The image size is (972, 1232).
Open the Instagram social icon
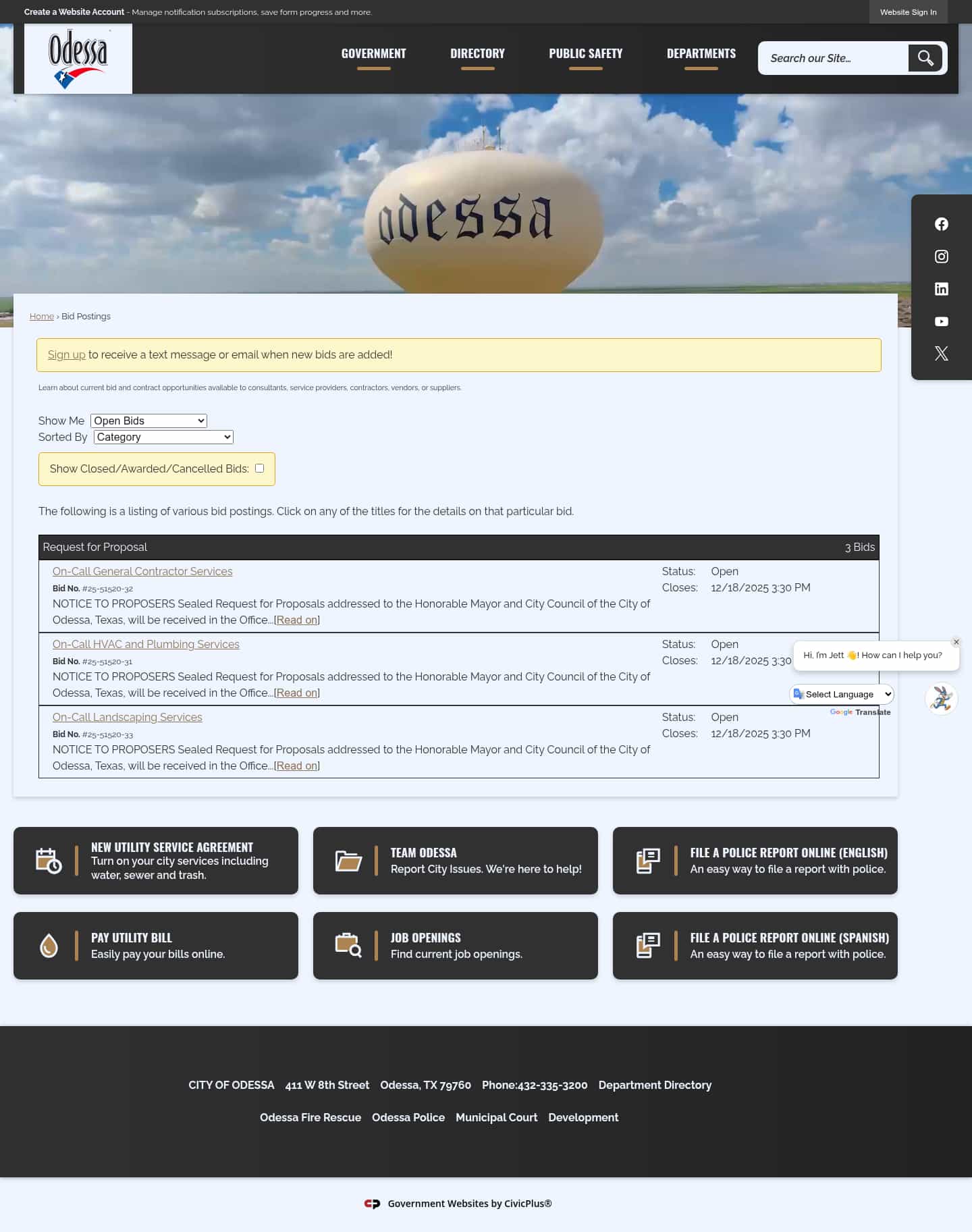[941, 257]
